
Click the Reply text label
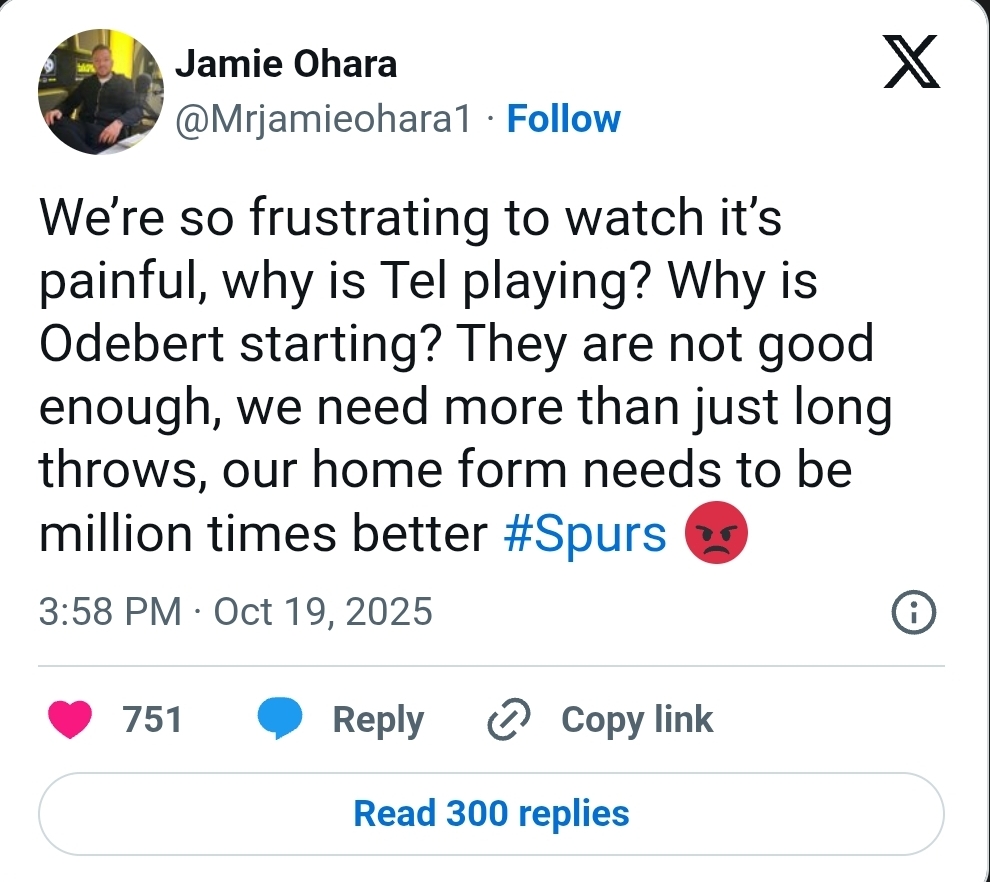tap(378, 720)
